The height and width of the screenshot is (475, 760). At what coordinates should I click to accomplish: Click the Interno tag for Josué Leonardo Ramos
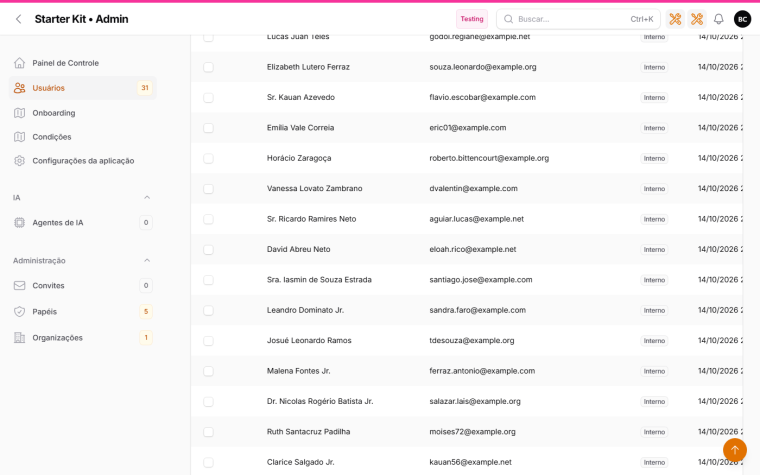pyautogui.click(x=654, y=341)
